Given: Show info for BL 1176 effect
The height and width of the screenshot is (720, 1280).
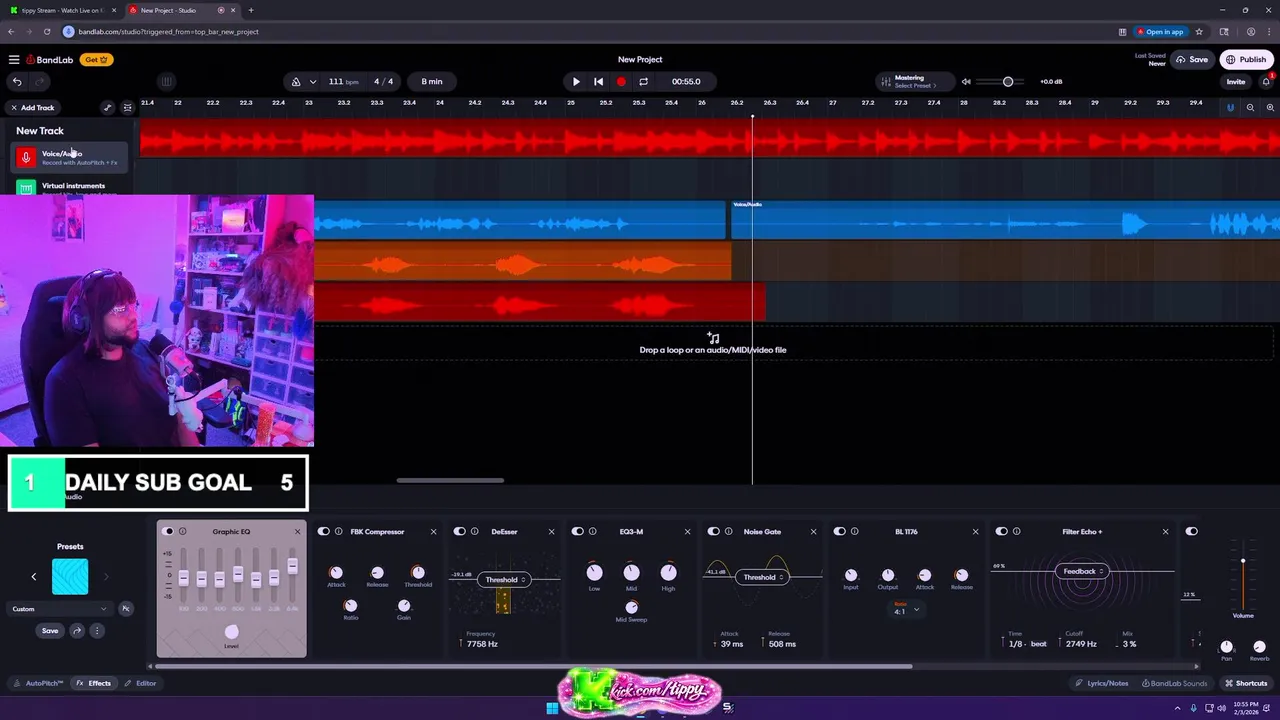Looking at the screenshot, I should tap(855, 532).
